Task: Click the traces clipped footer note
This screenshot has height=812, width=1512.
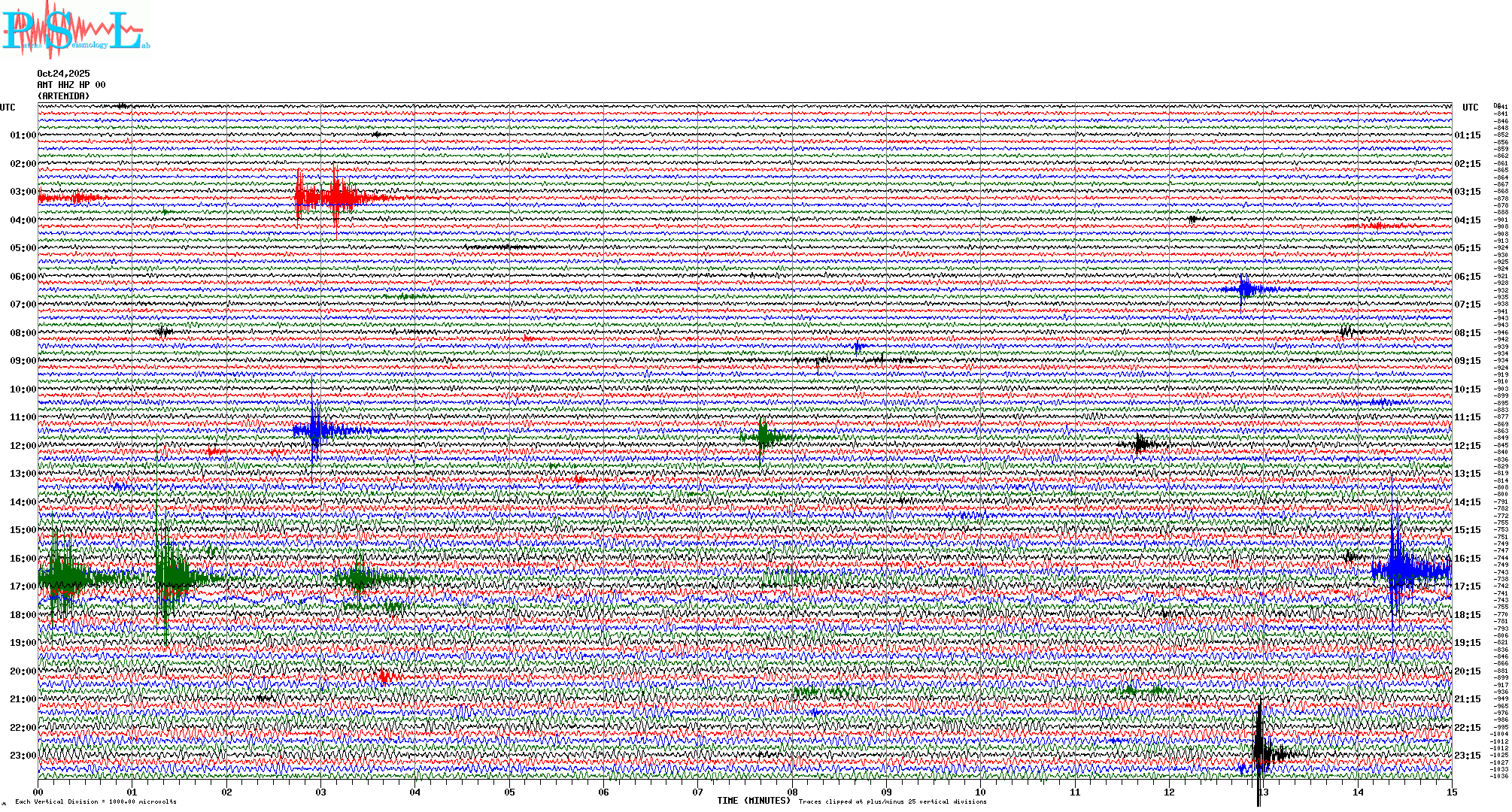Action: coord(892,801)
